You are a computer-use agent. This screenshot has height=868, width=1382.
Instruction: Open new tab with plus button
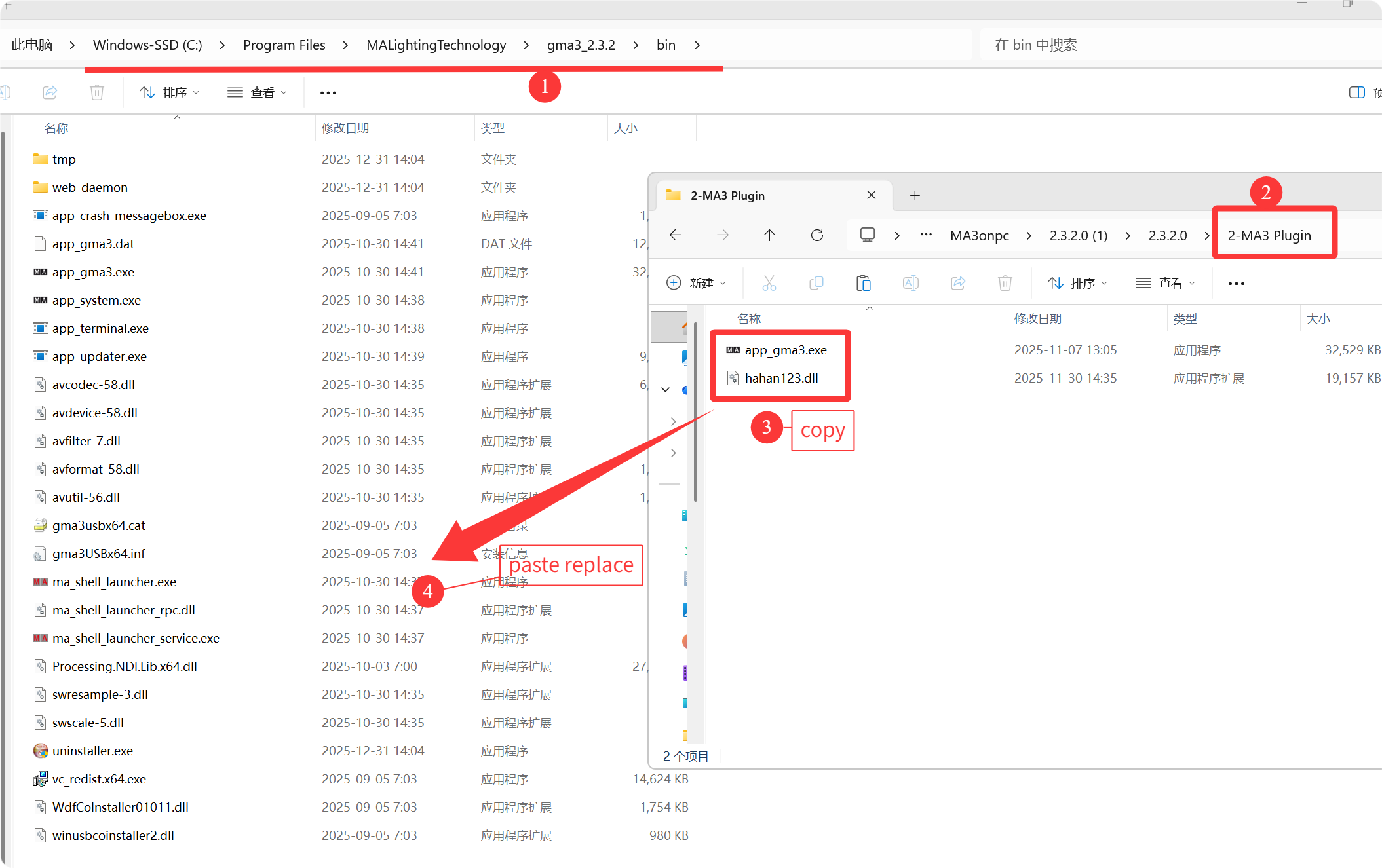[915, 195]
